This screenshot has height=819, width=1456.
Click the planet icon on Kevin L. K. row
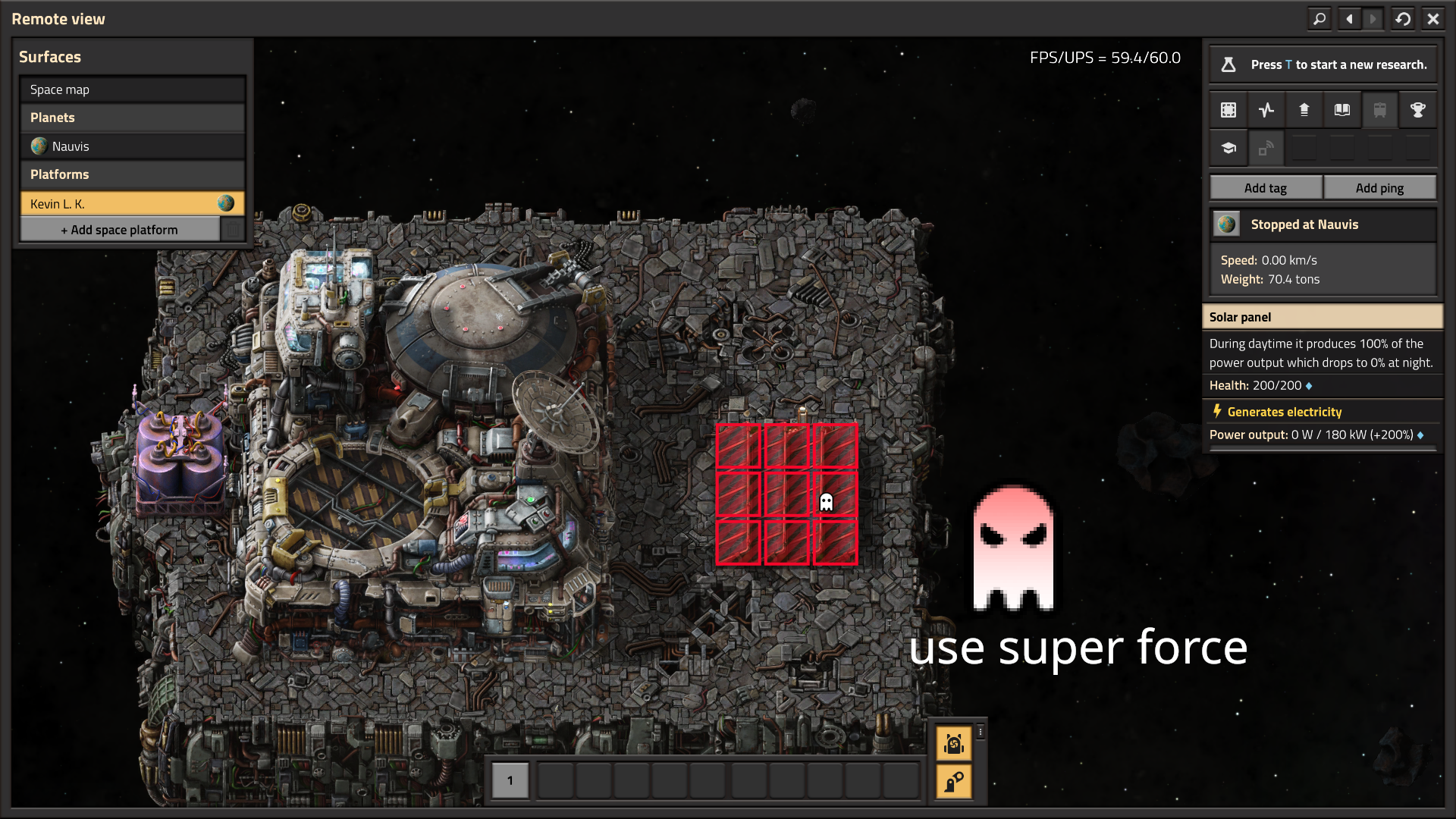226,203
